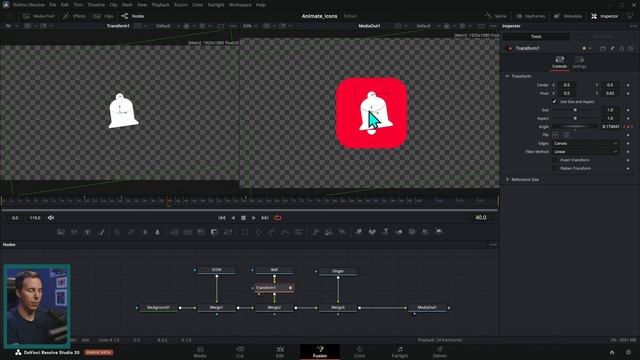Adjust the Aspect slider
This screenshot has width=640, height=360.
pyautogui.click(x=575, y=118)
